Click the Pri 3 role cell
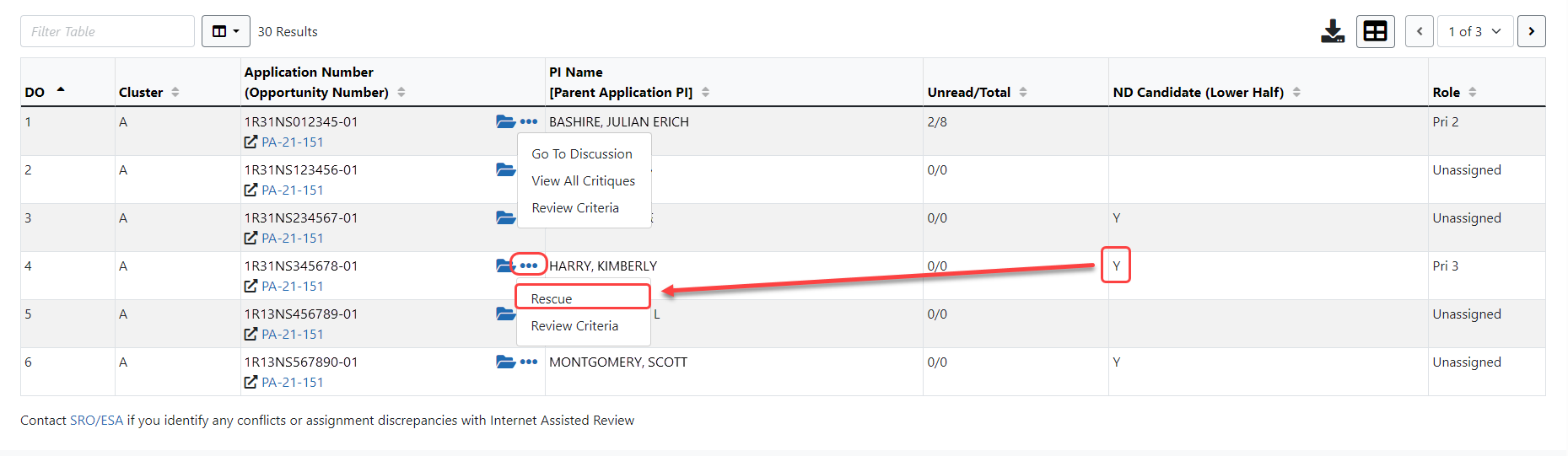 [1446, 266]
